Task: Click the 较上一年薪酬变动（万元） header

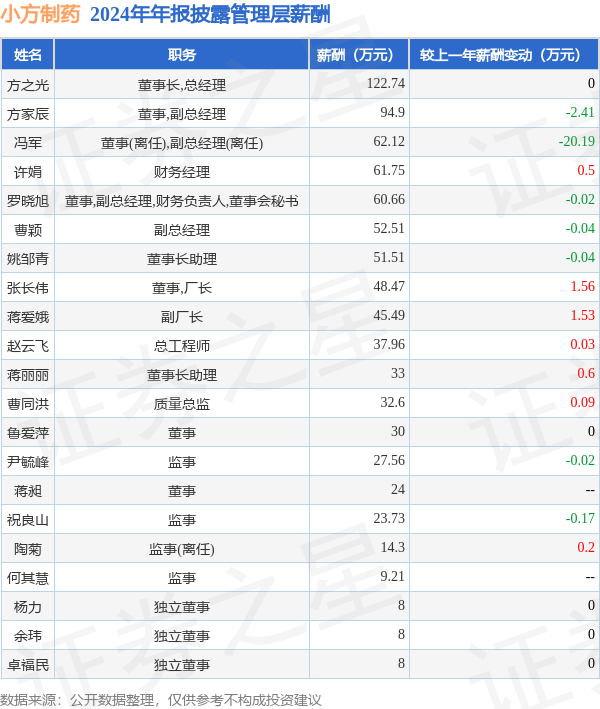Action: (x=504, y=55)
